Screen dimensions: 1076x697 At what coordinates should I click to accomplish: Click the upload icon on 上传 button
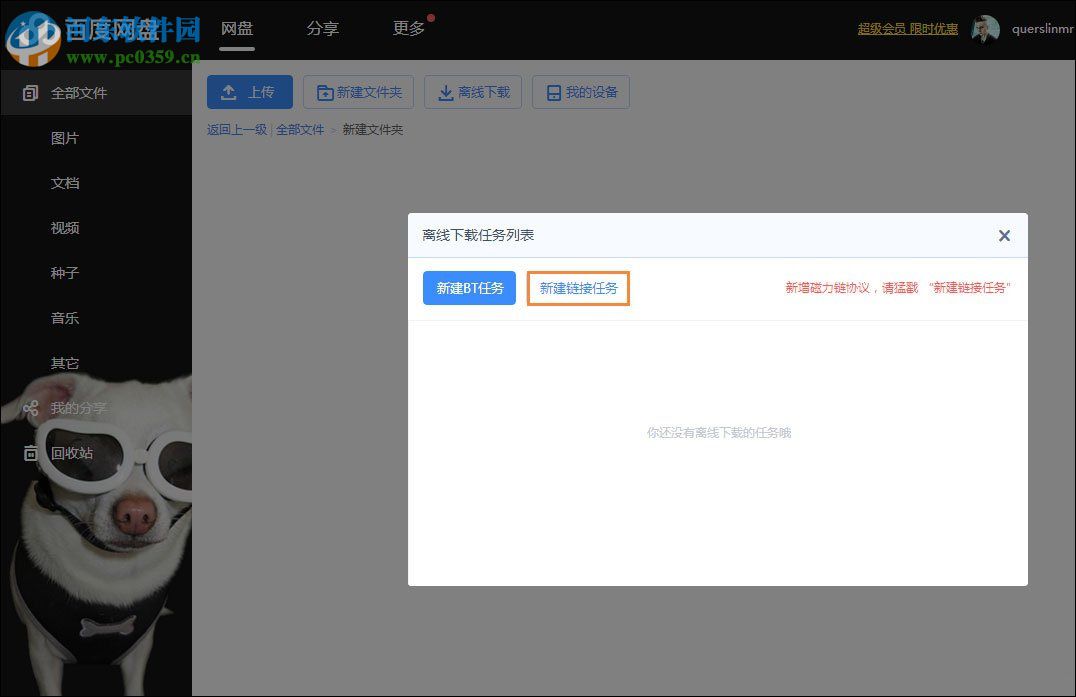pyautogui.click(x=227, y=91)
